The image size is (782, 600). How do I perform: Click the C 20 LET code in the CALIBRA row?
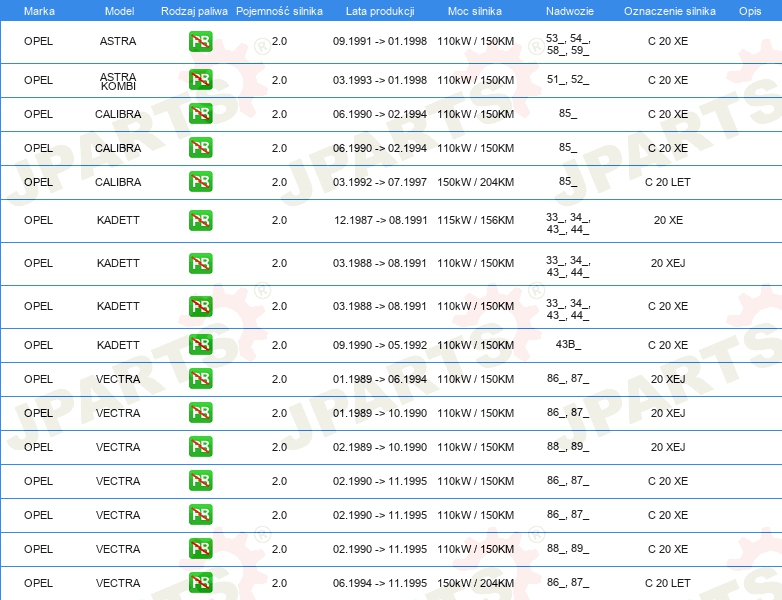668,182
